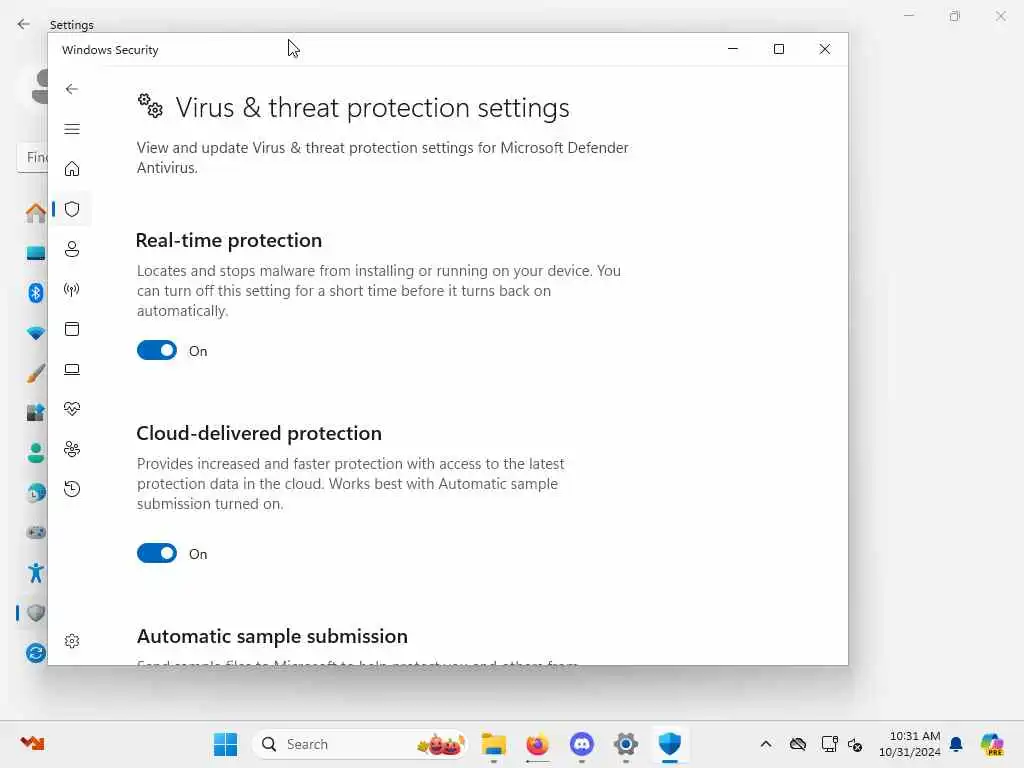
Task: Switch to Settings app in taskbar
Action: [x=626, y=744]
